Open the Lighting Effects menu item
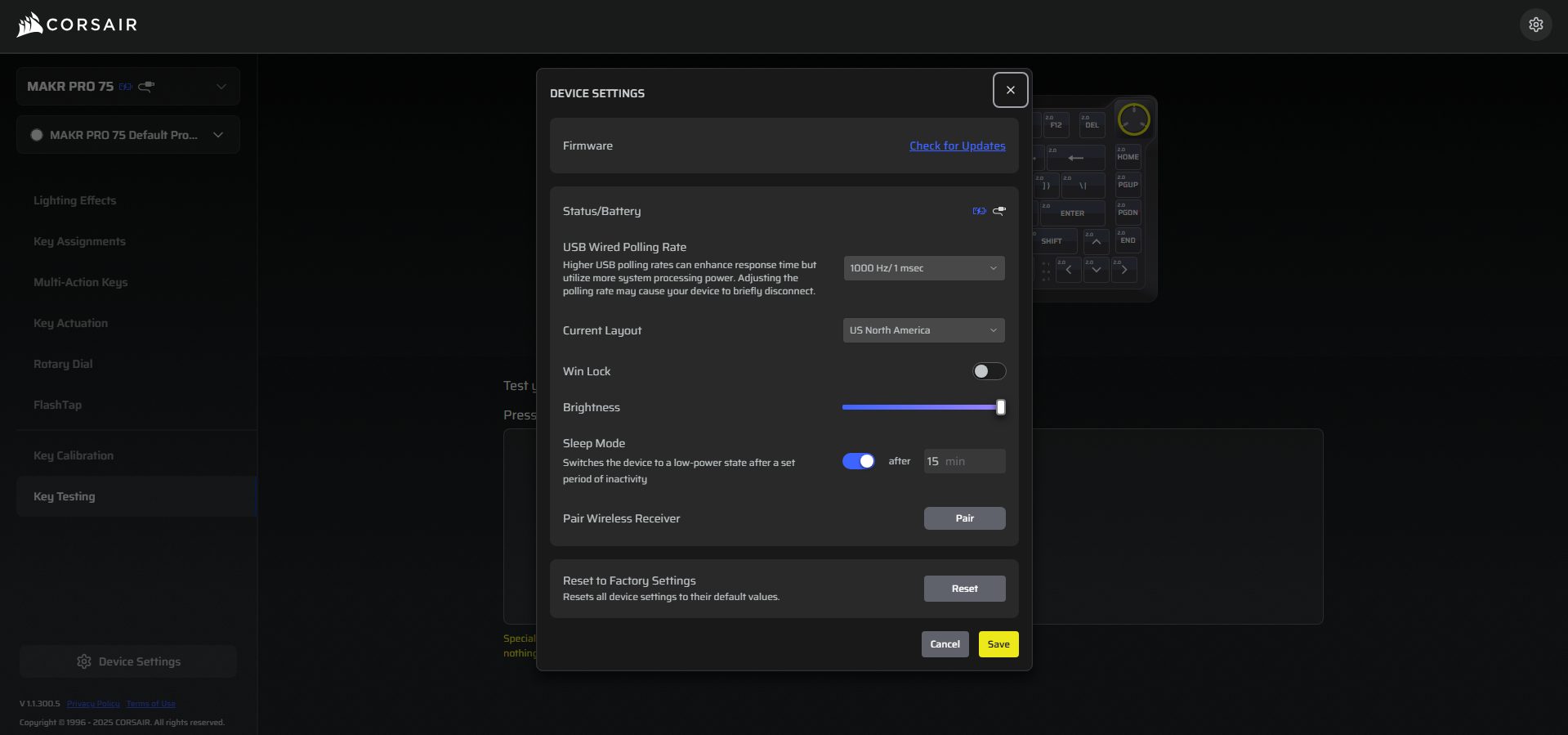 (75, 200)
